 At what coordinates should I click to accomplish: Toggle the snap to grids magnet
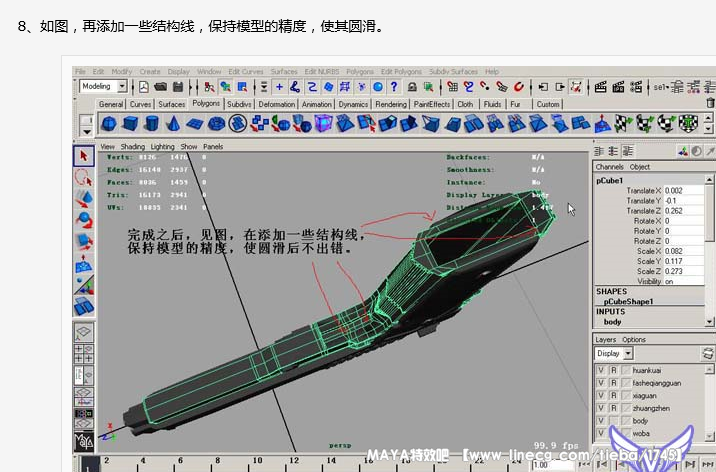[x=453, y=87]
